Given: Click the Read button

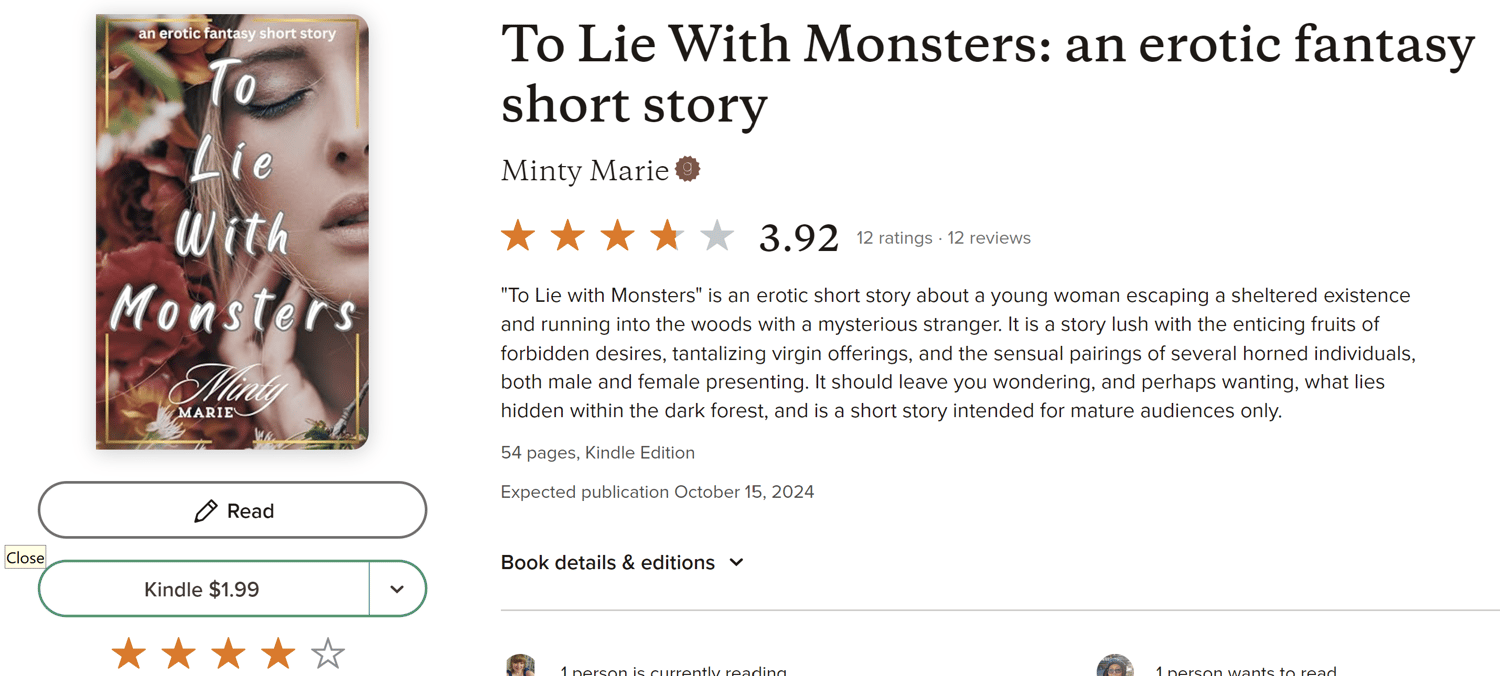Looking at the screenshot, I should pos(232,510).
